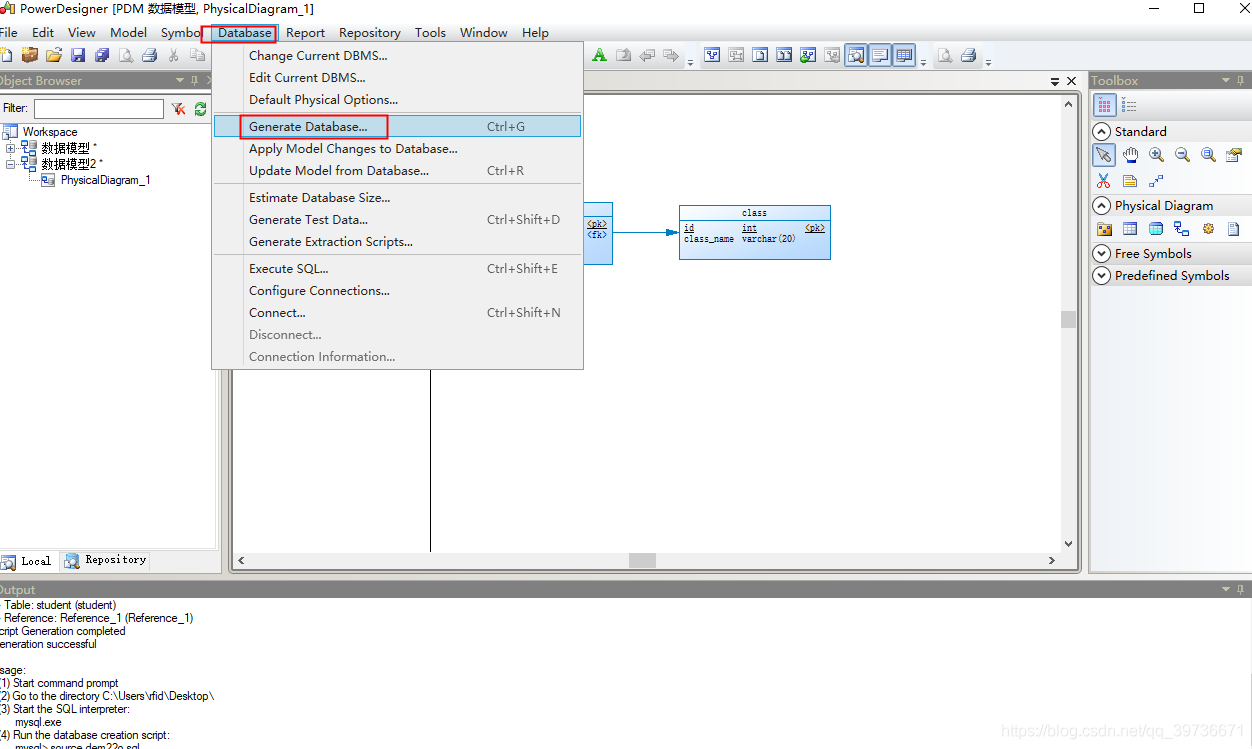
Task: Select the Grabber hand tool
Action: (1130, 155)
